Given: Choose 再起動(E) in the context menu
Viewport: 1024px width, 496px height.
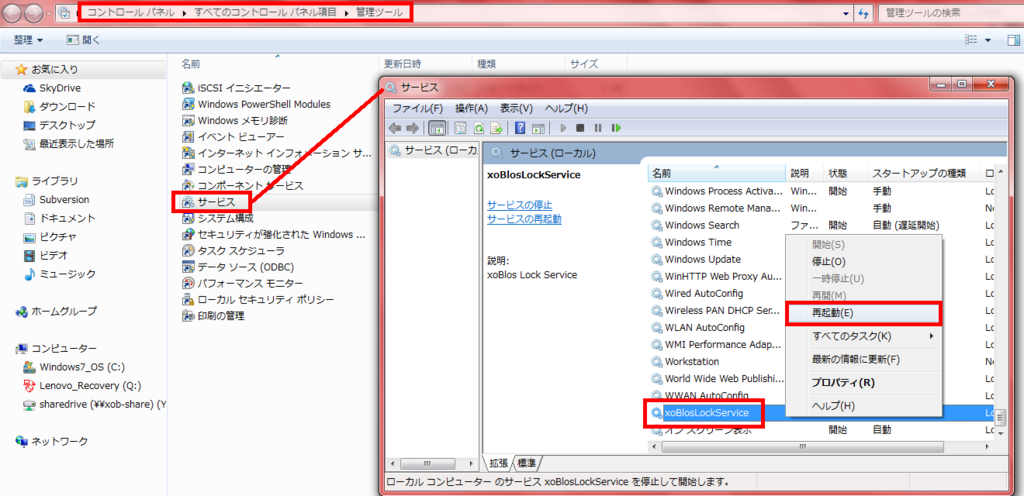Looking at the screenshot, I should 863,313.
